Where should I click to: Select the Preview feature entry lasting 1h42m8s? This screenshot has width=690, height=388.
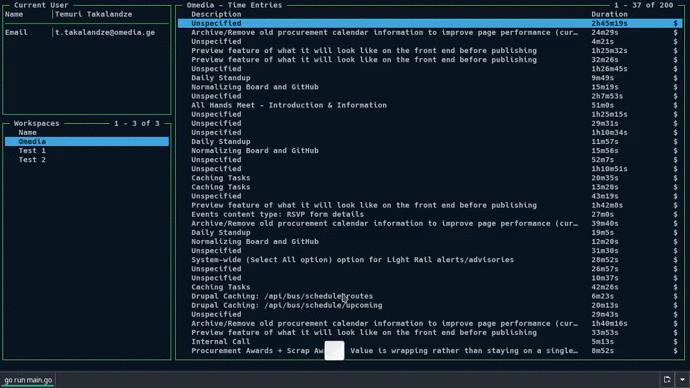(x=430, y=205)
